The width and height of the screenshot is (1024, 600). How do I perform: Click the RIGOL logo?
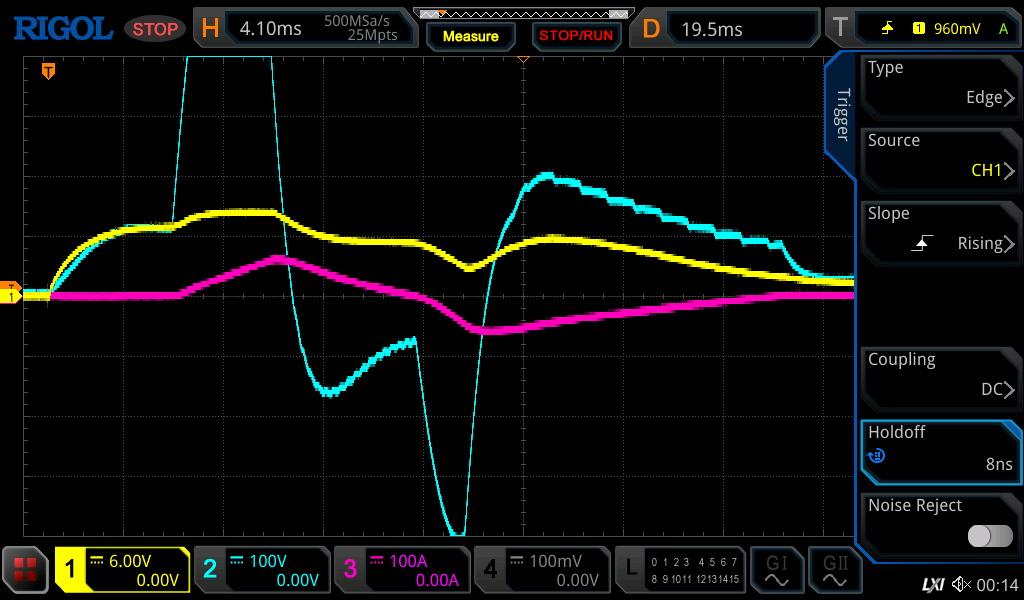tap(62, 28)
